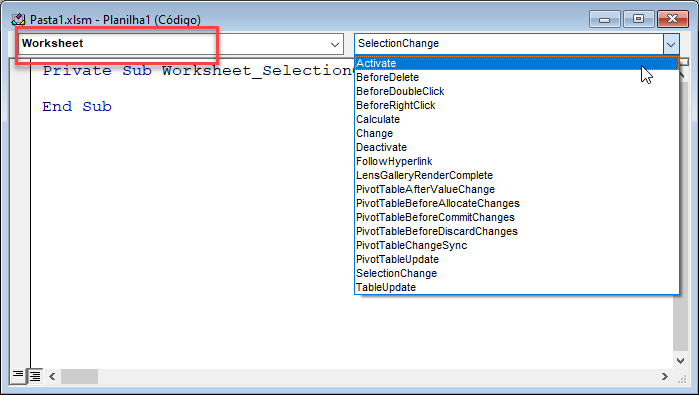699x395 pixels.
Task: Switch to Procedure View icon
Action: pos(18,375)
